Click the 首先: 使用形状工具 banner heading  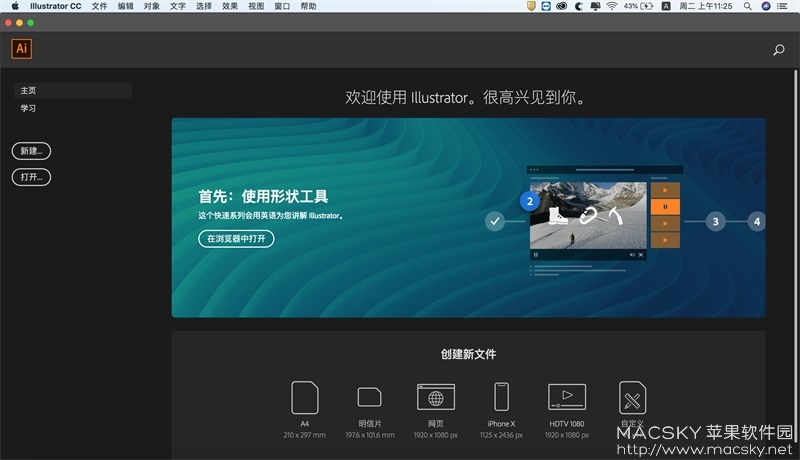click(x=263, y=196)
